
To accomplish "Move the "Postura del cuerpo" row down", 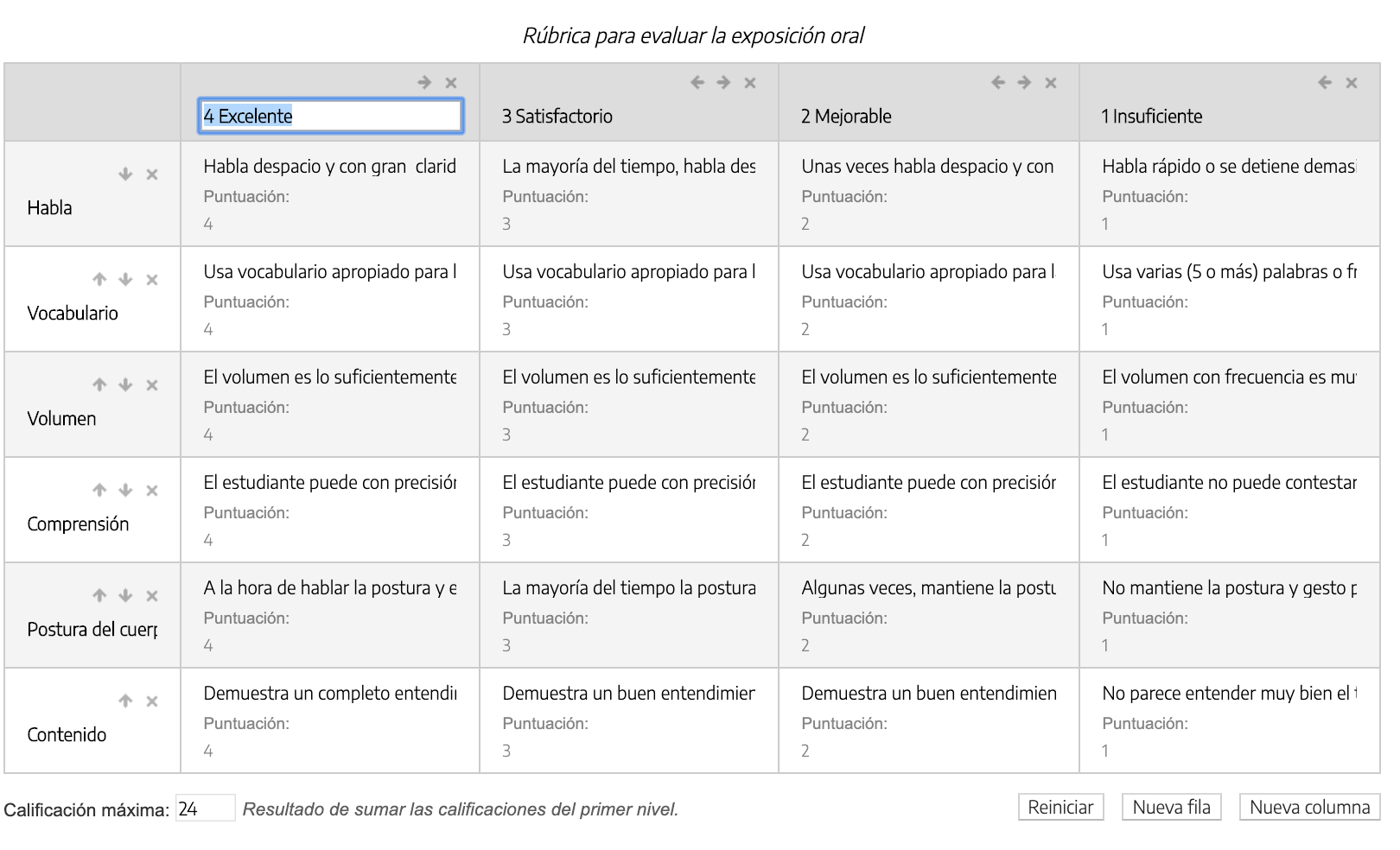I will coord(124,596).
